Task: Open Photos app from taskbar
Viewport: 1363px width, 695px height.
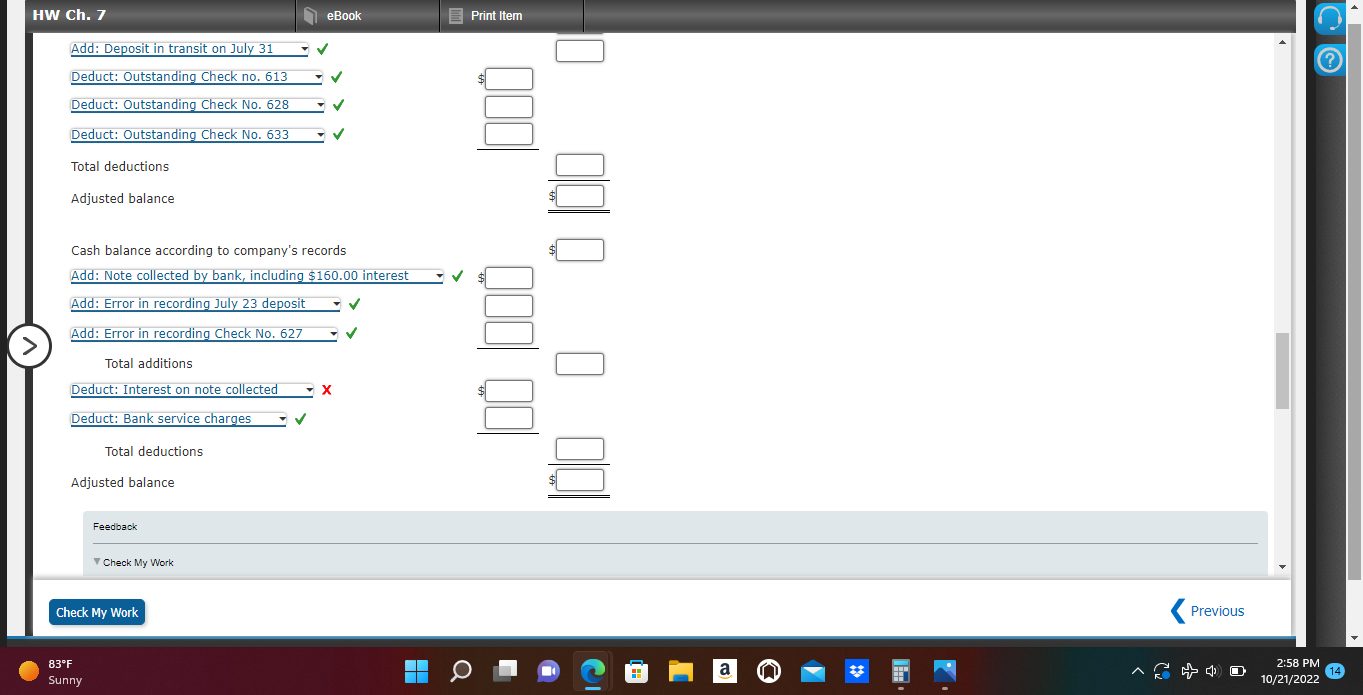Action: click(x=945, y=671)
